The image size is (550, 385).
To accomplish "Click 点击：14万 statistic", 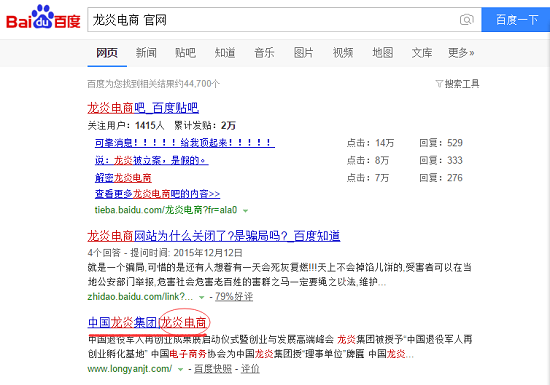I will (370, 143).
